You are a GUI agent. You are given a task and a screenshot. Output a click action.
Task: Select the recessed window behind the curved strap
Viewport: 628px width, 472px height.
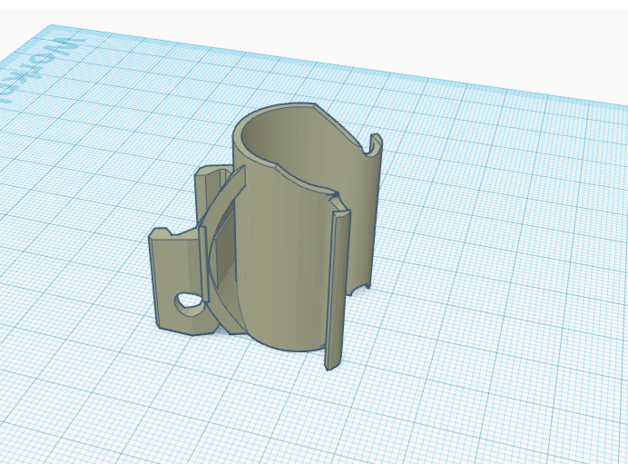[x=225, y=250]
